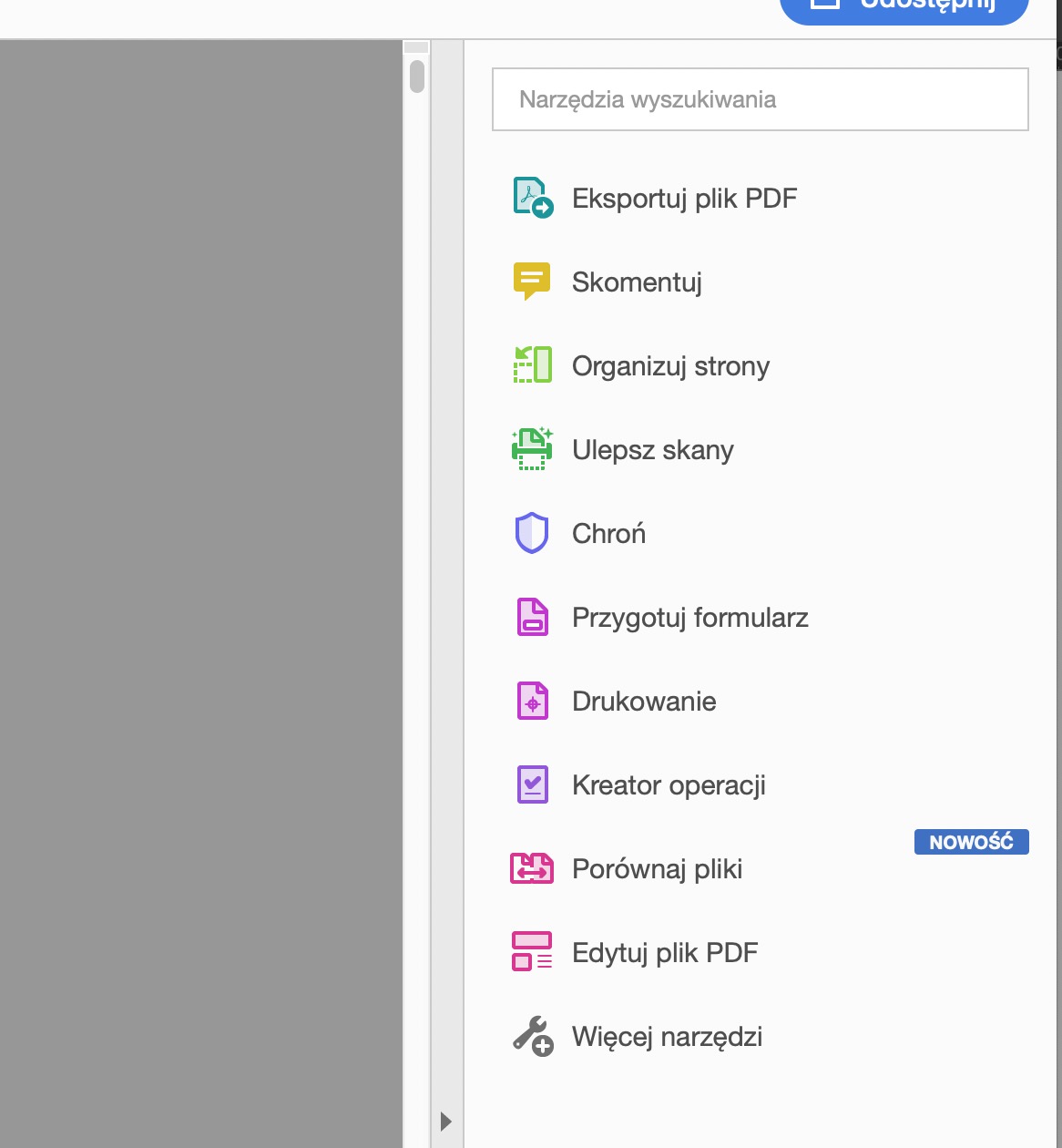Launch the Kreator operacji label

669,785
